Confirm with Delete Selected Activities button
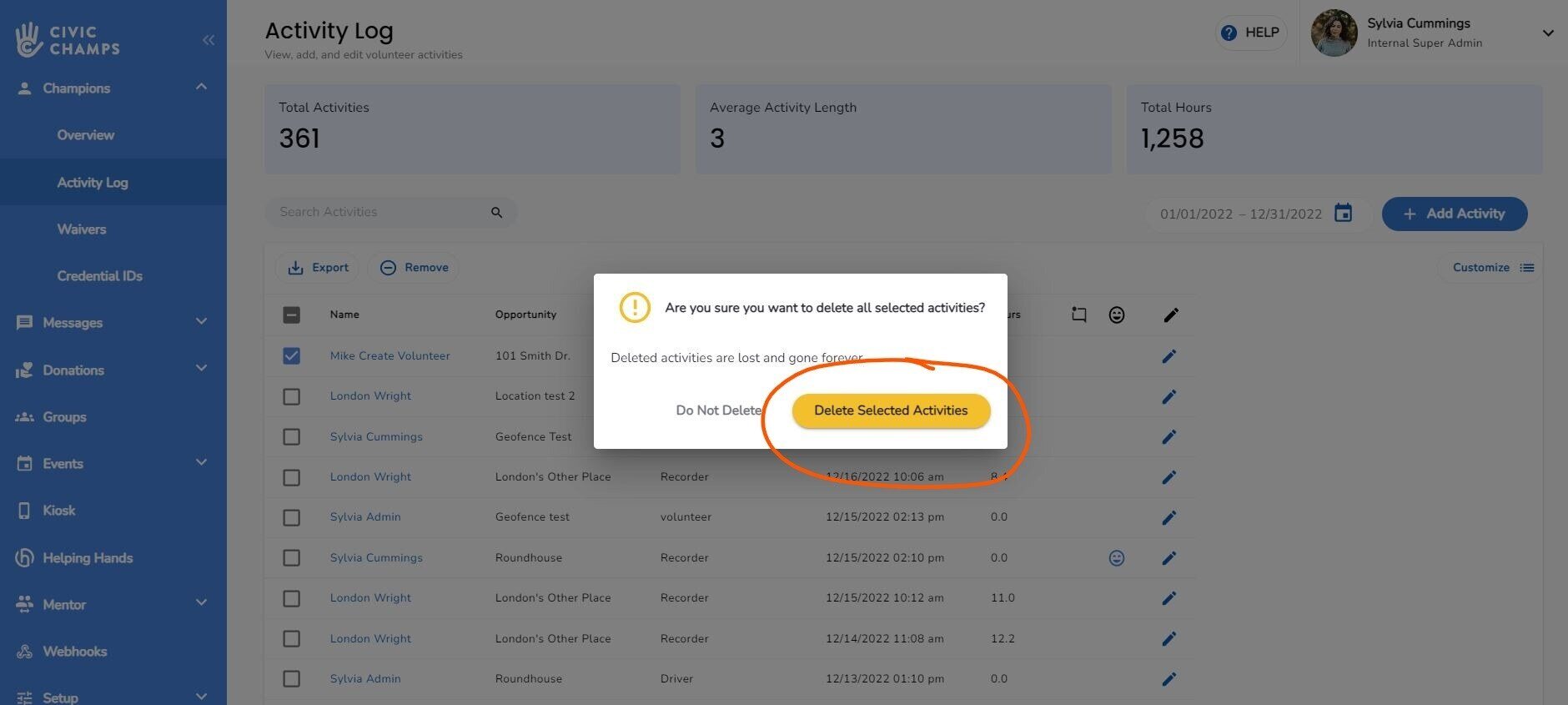 coord(891,410)
